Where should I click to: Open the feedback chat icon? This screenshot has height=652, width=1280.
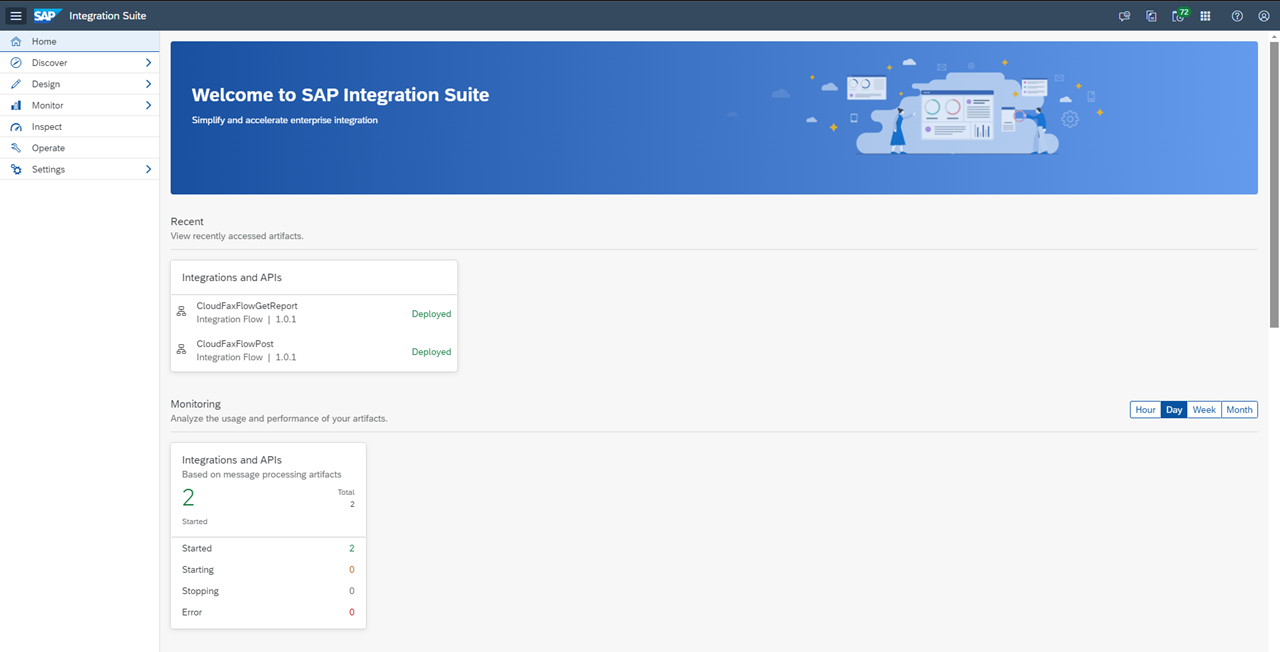point(1125,16)
